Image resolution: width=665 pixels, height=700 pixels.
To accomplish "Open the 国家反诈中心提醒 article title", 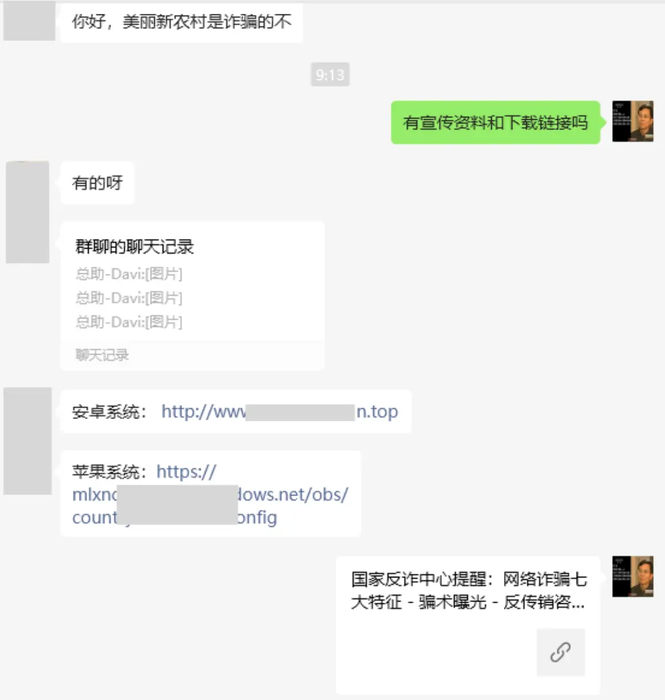I will point(468,591).
